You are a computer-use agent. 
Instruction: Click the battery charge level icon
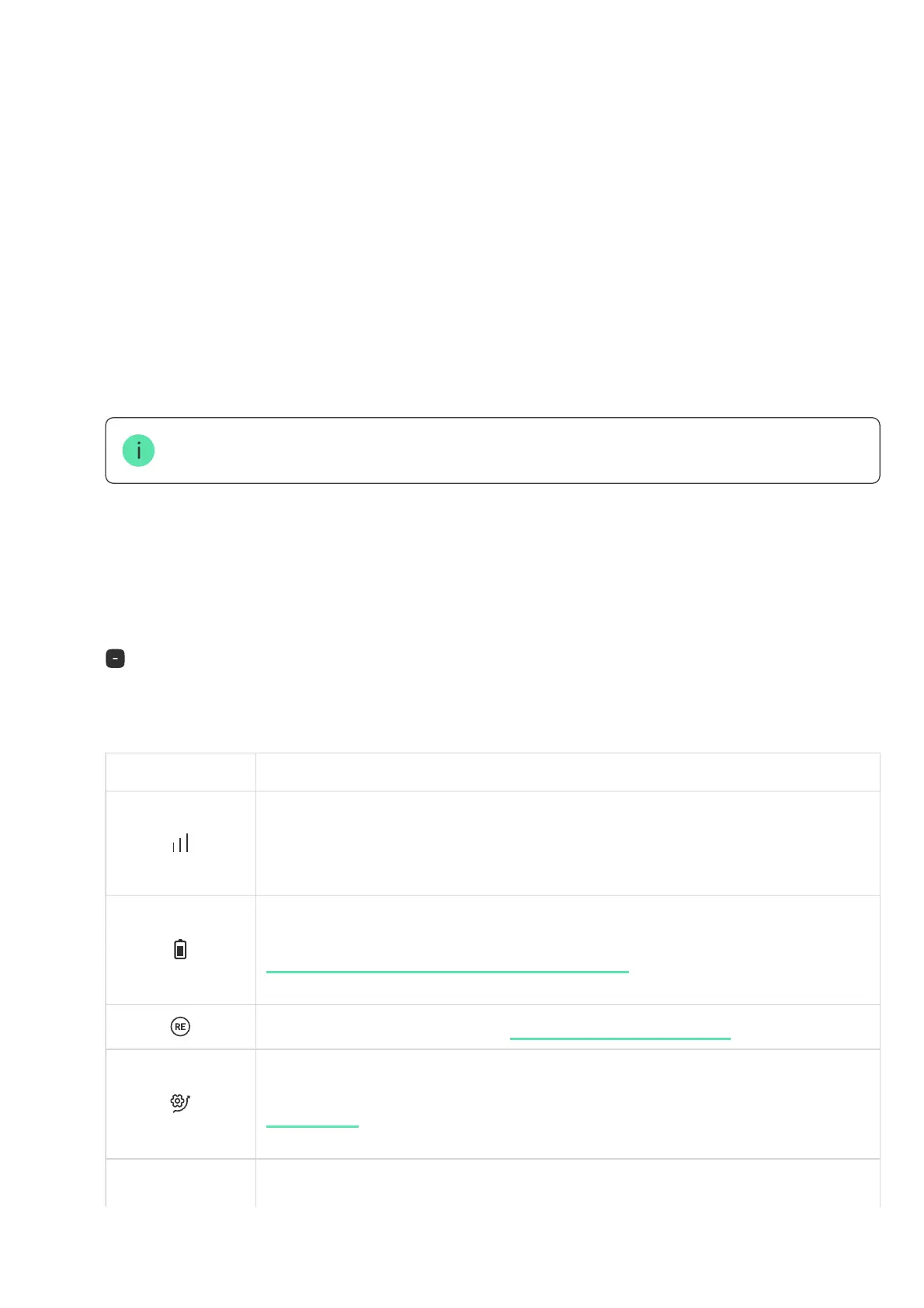[180, 949]
